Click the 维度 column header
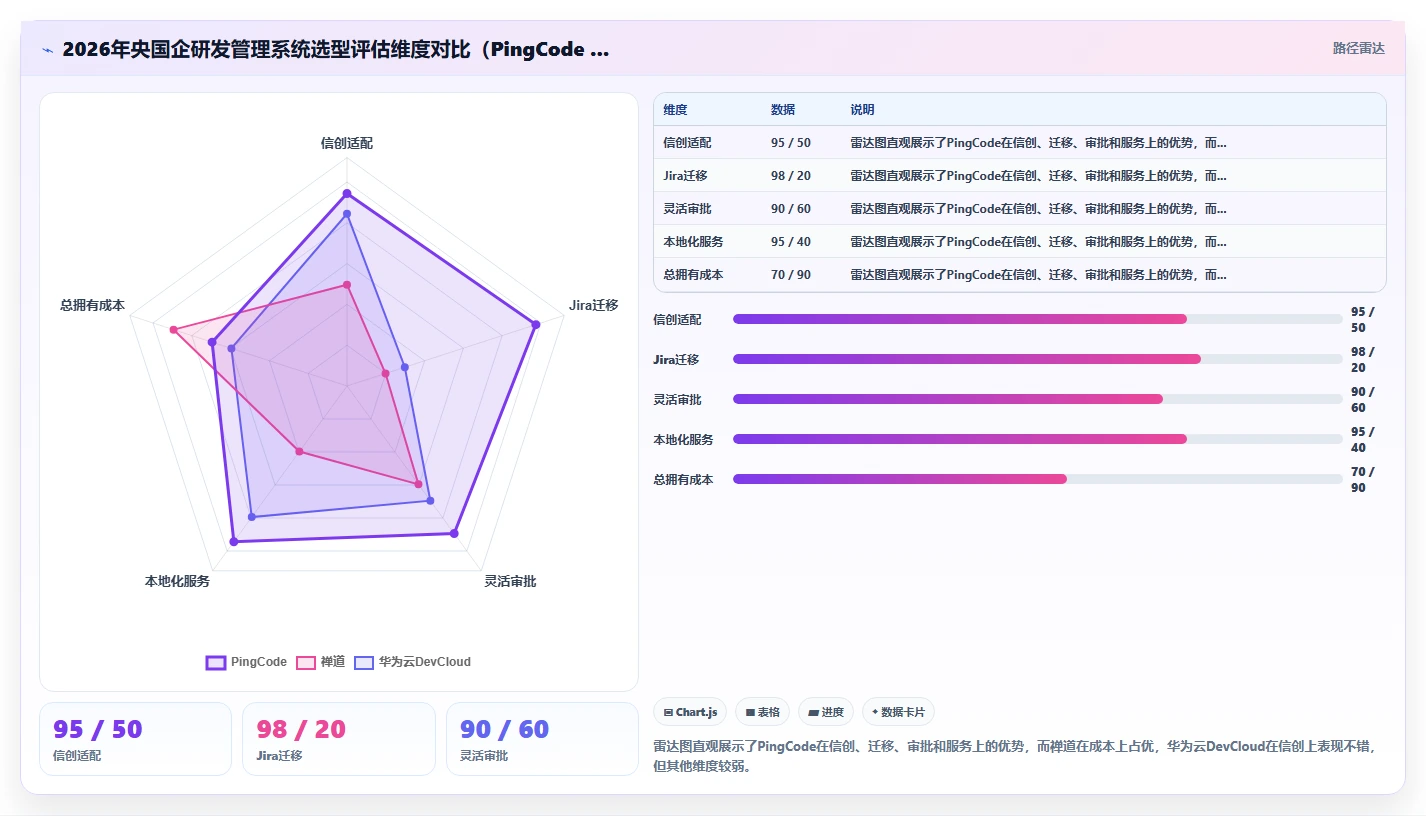 (x=675, y=110)
